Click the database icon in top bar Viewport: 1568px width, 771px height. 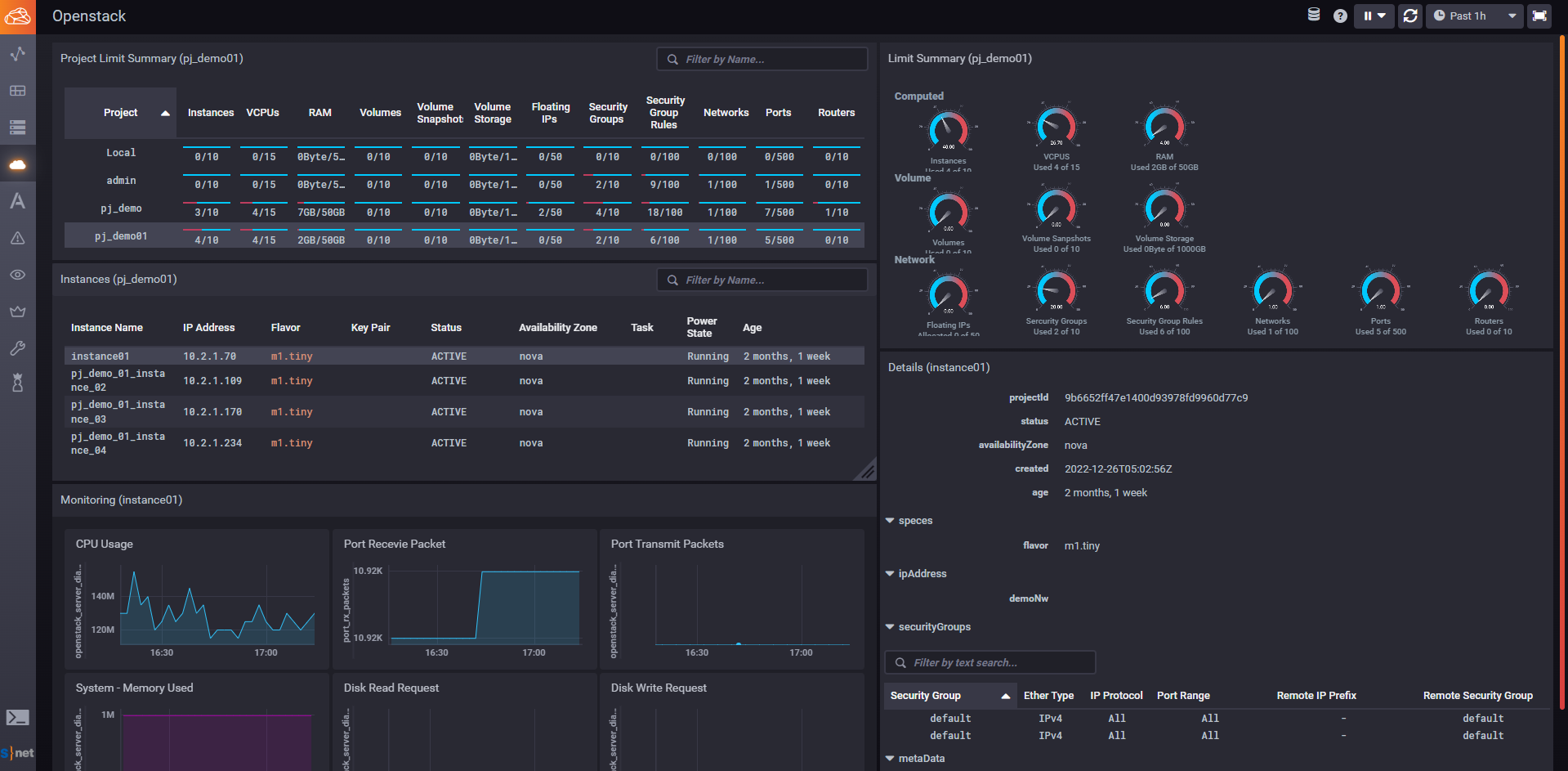coord(1314,15)
